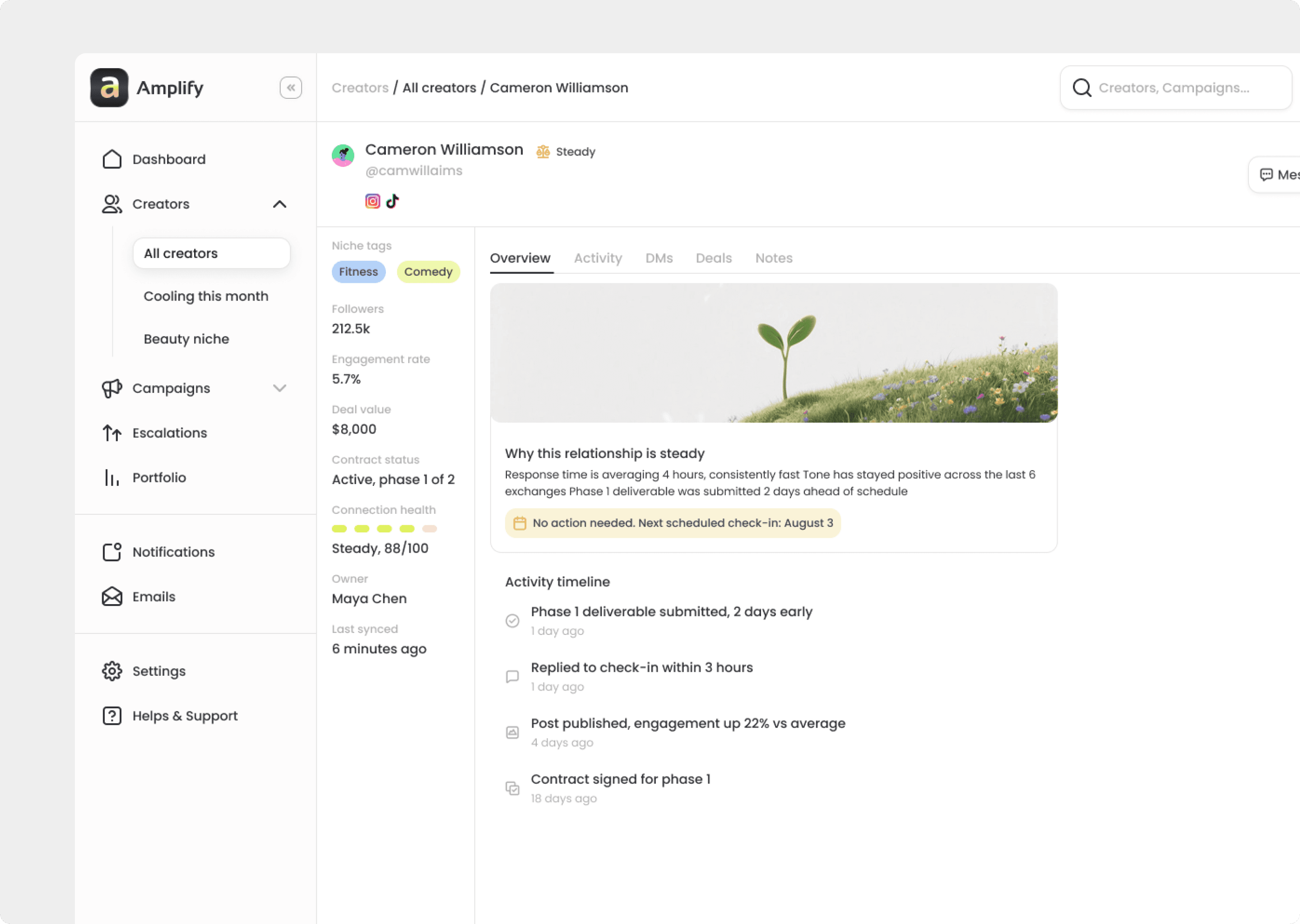Viewport: 1300px width, 924px height.
Task: Go to Dashboard page
Action: (x=169, y=159)
